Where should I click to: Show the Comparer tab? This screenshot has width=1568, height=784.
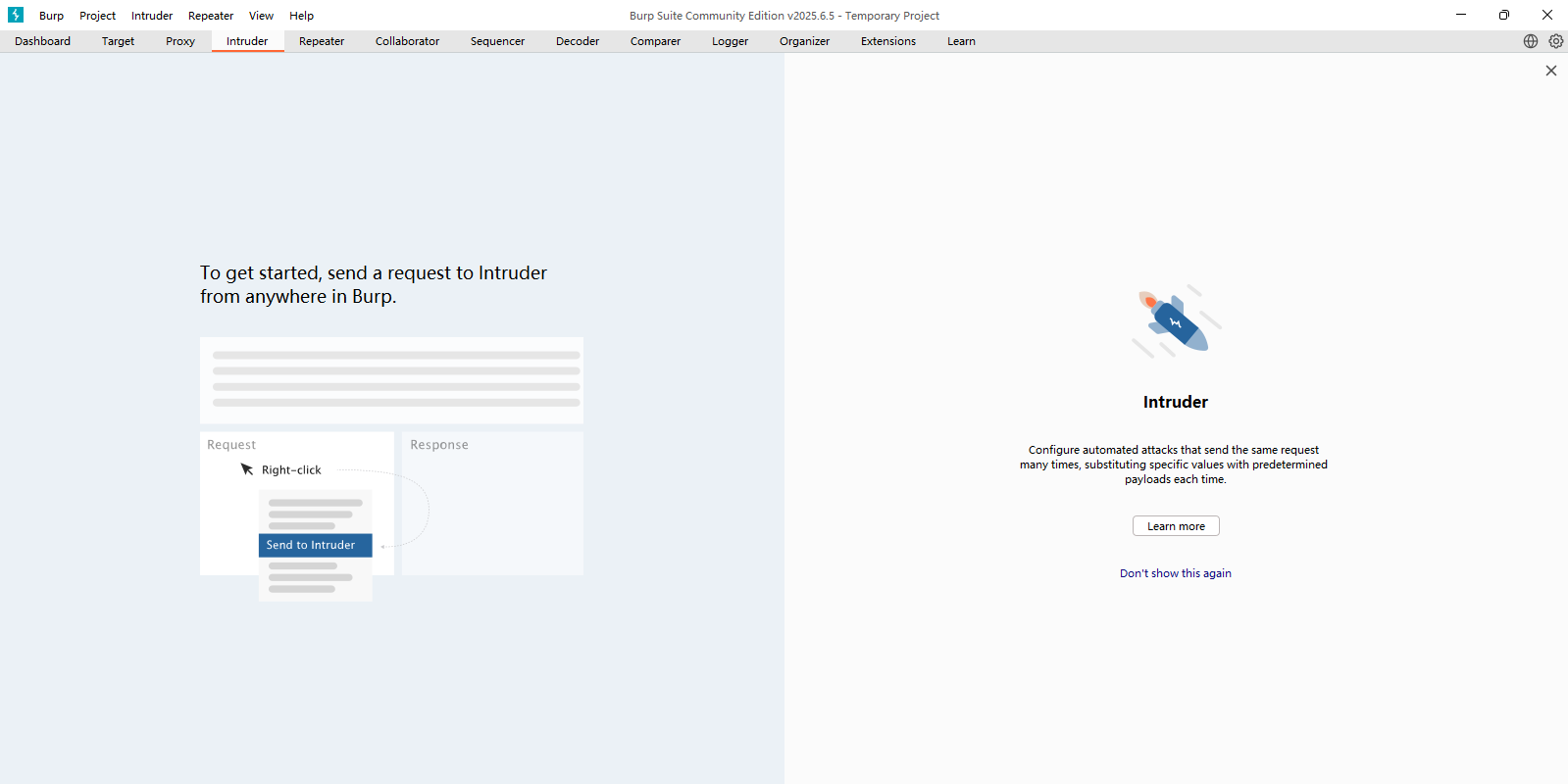click(x=655, y=41)
